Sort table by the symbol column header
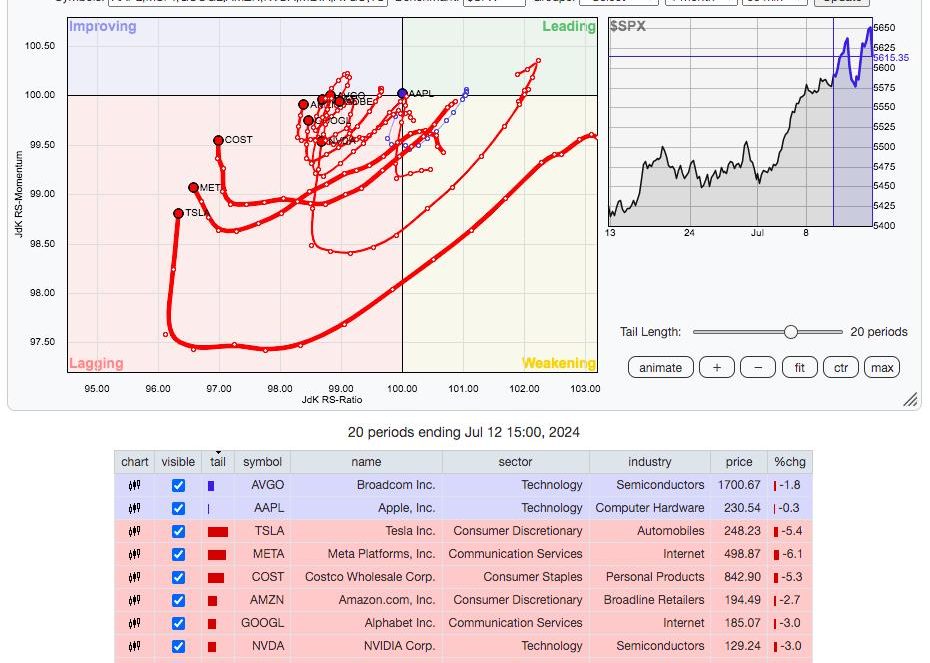Image resolution: width=930 pixels, height=663 pixels. point(262,462)
